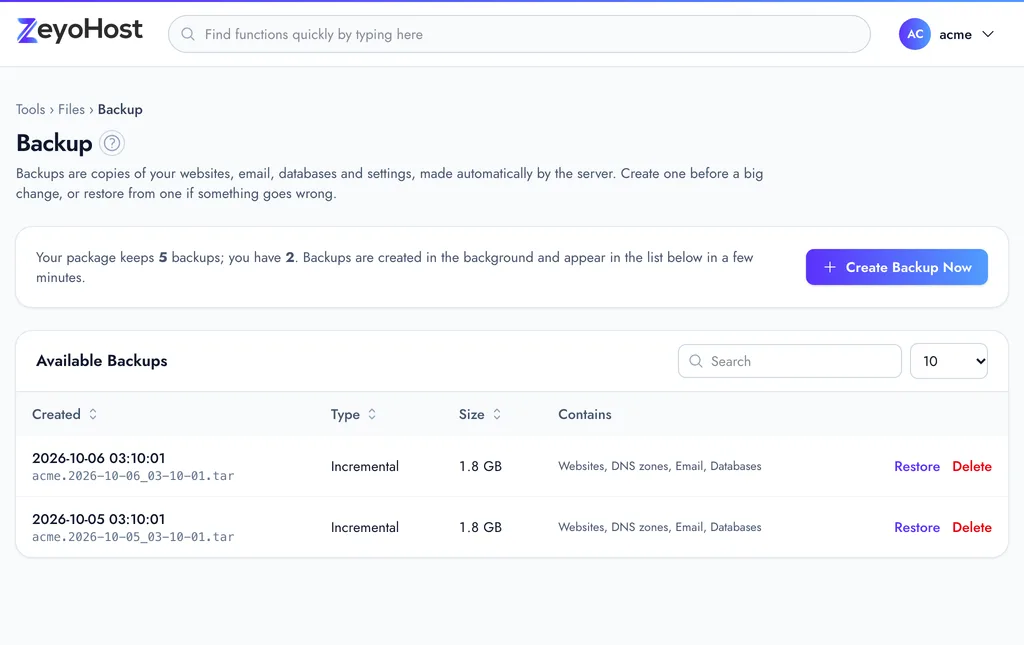
Task: Delete the 2026-10-06 backup
Action: click(x=972, y=466)
